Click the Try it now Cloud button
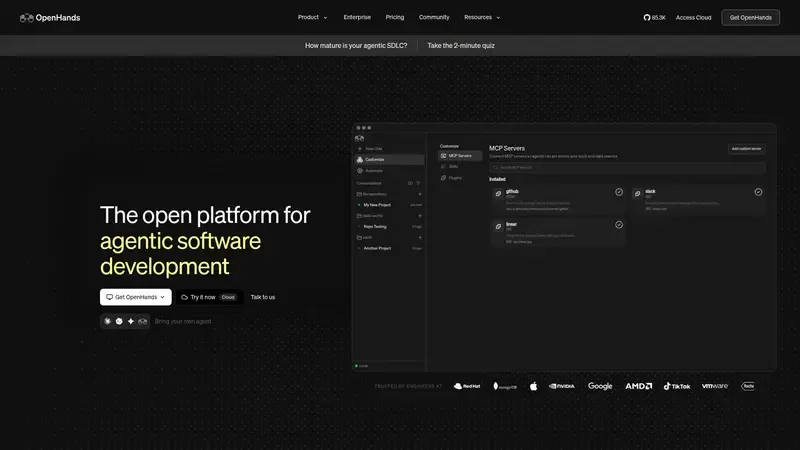 [210, 297]
